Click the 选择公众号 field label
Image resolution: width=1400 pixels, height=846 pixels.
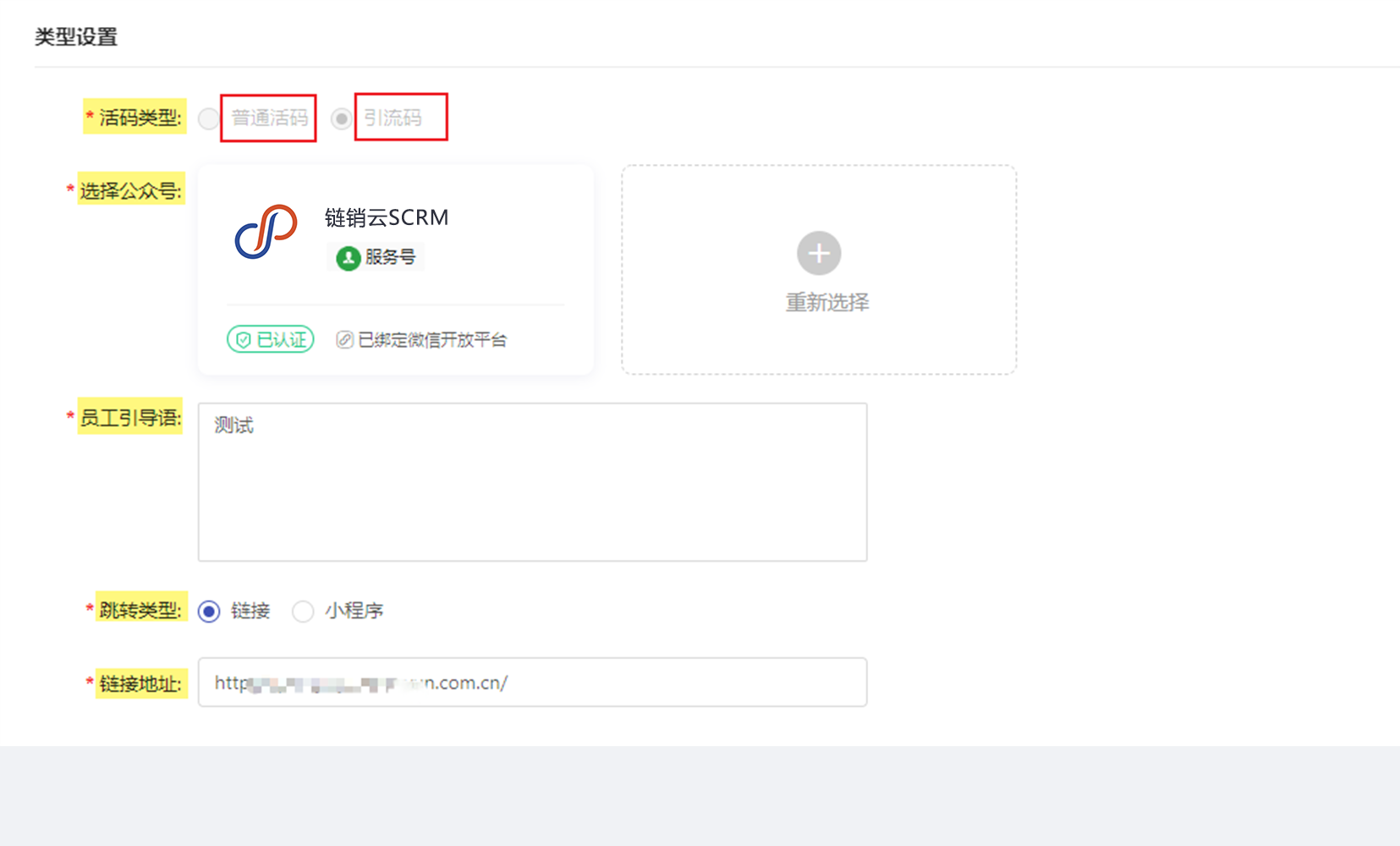[130, 190]
